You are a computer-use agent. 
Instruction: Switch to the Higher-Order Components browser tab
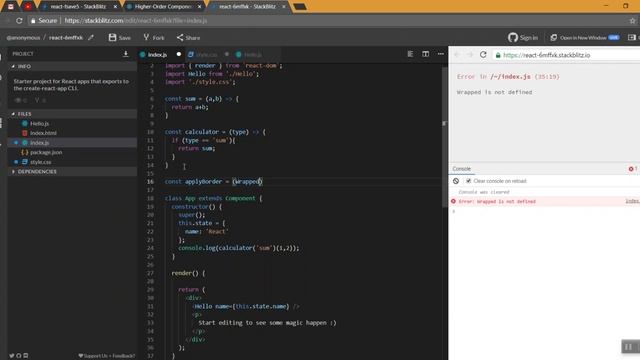[x=164, y=7]
